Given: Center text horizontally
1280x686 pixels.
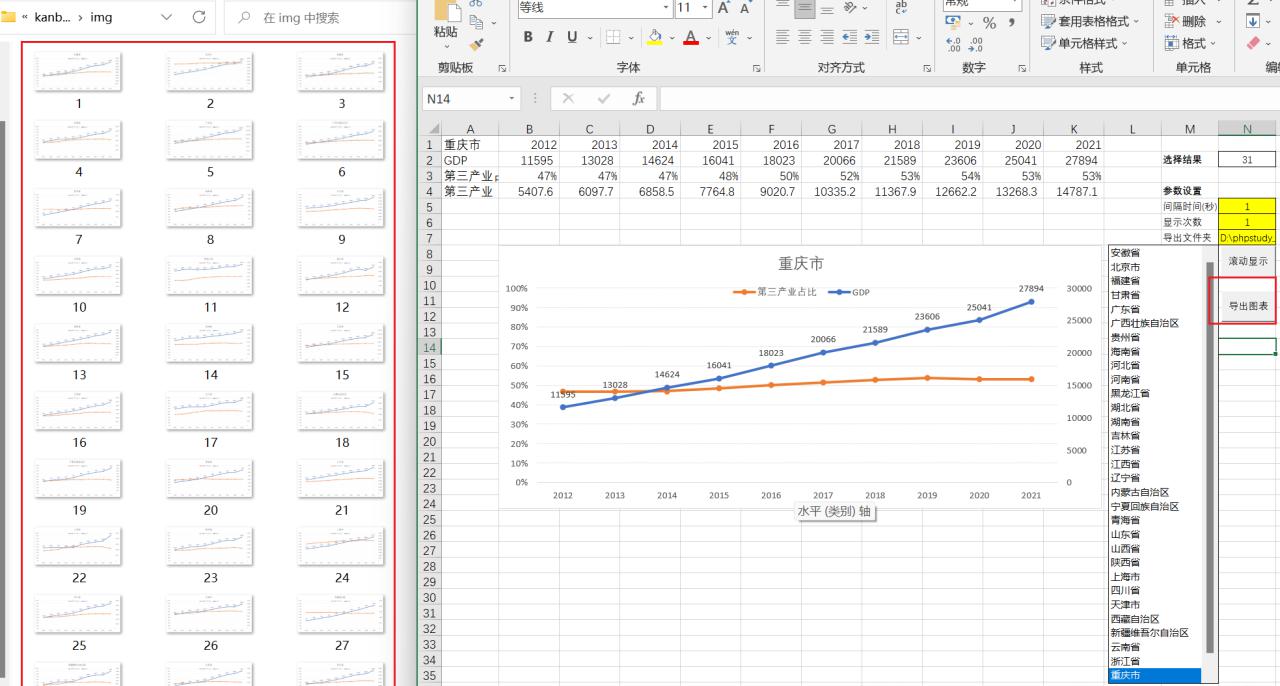Looking at the screenshot, I should point(805,37).
